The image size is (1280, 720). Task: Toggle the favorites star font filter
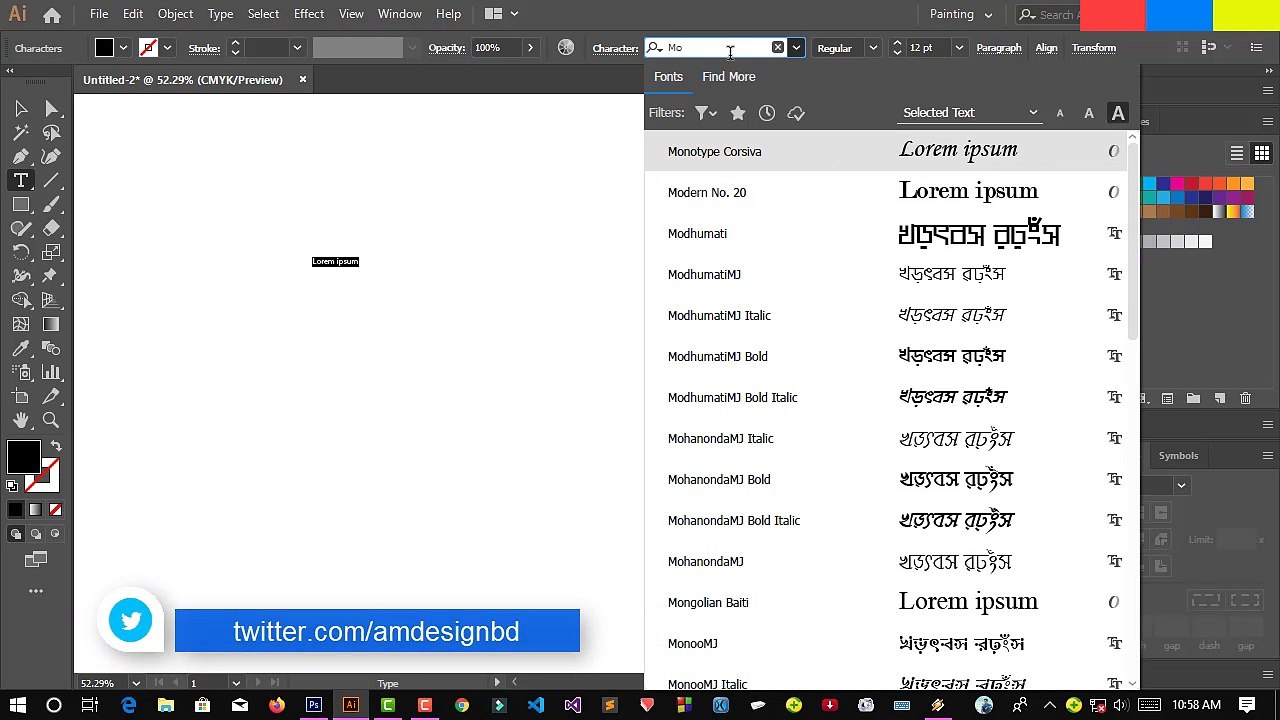tap(738, 113)
